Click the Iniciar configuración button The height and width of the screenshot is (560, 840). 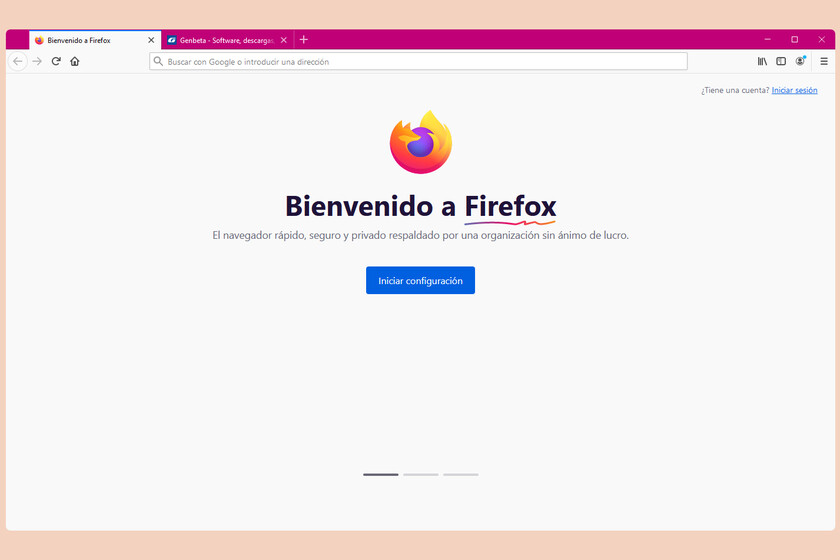click(421, 280)
